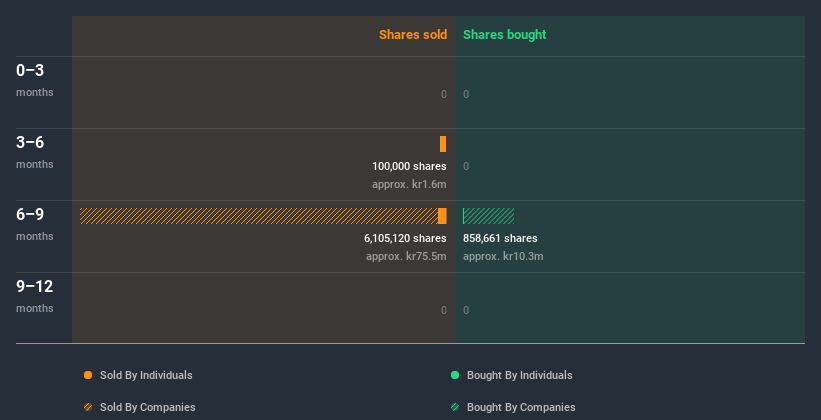
Task: Click the striped Bought By Companies legend icon
Action: pyautogui.click(x=455, y=407)
